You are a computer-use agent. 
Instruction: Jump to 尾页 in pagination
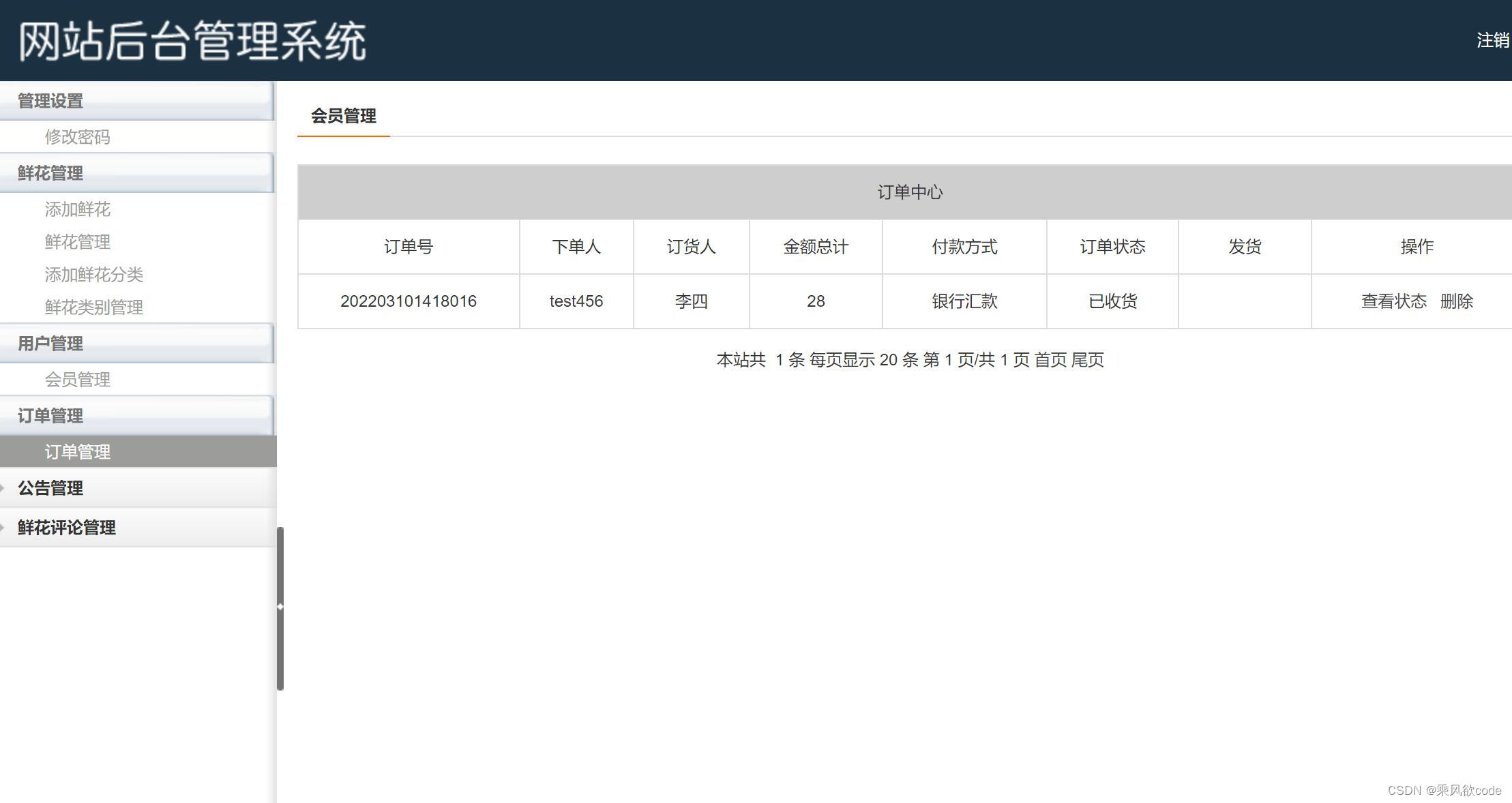[x=1087, y=360]
